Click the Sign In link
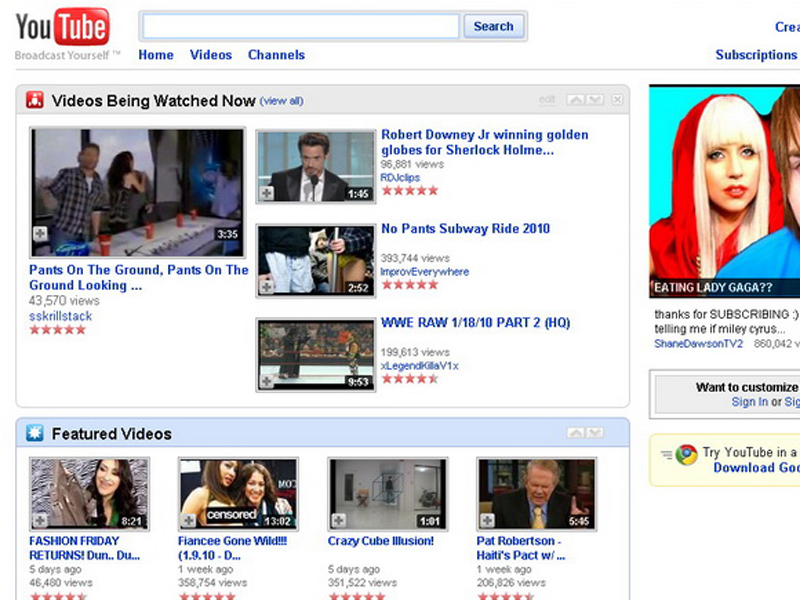Screen dimensions: 800x600 point(749,402)
